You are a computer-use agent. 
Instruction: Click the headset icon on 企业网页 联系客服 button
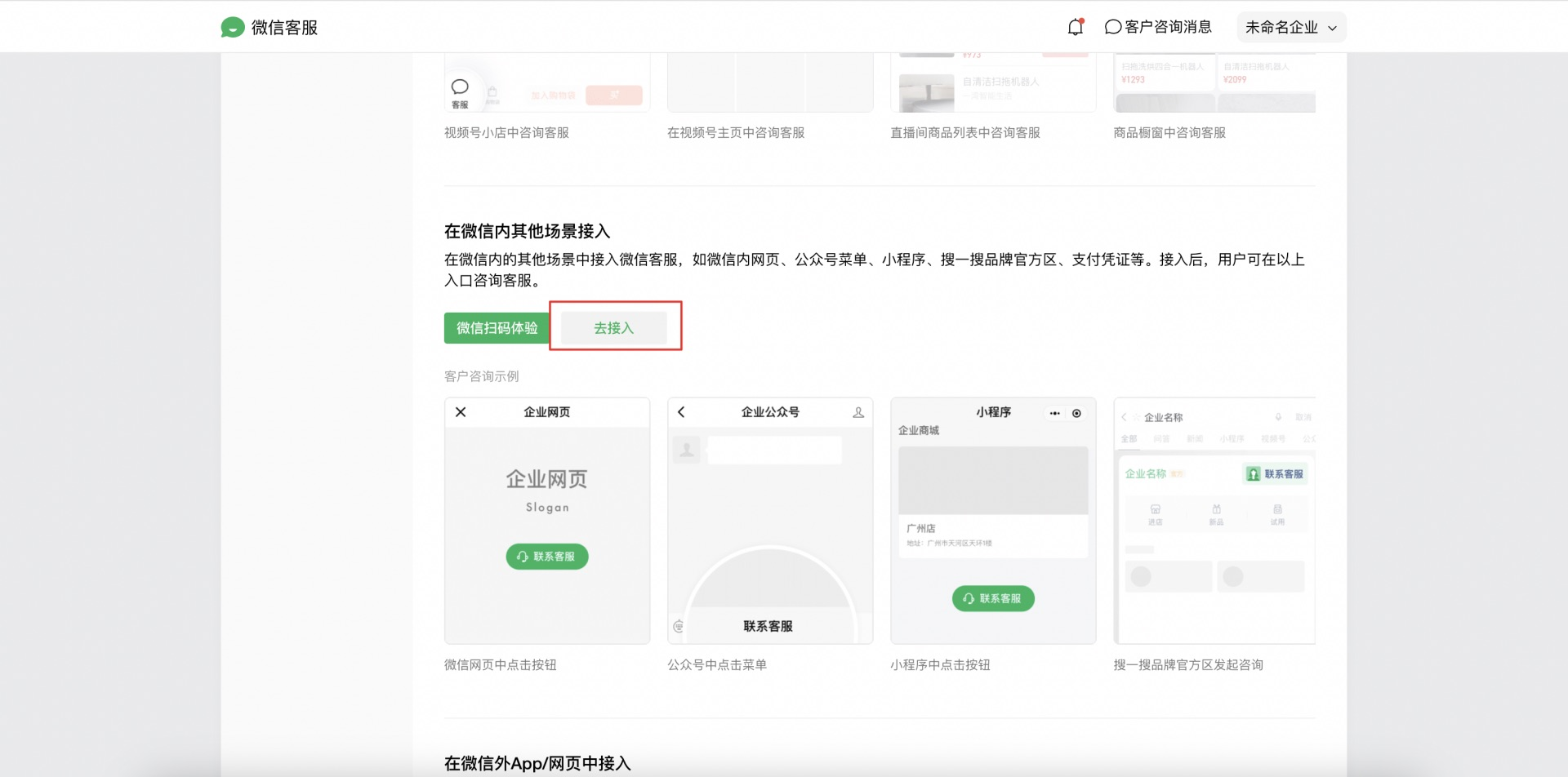[523, 557]
